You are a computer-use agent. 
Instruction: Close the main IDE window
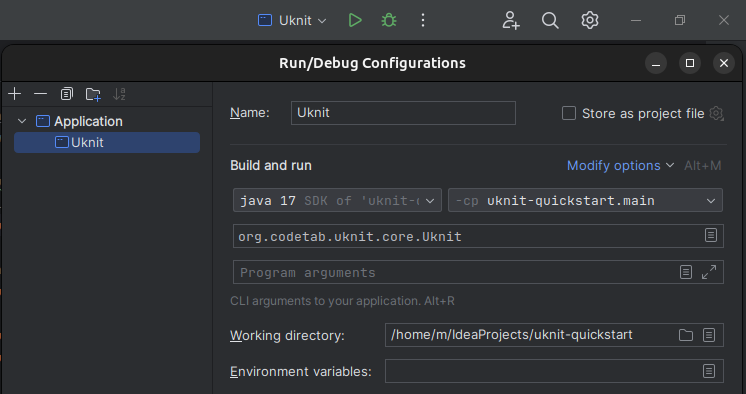[x=724, y=20]
